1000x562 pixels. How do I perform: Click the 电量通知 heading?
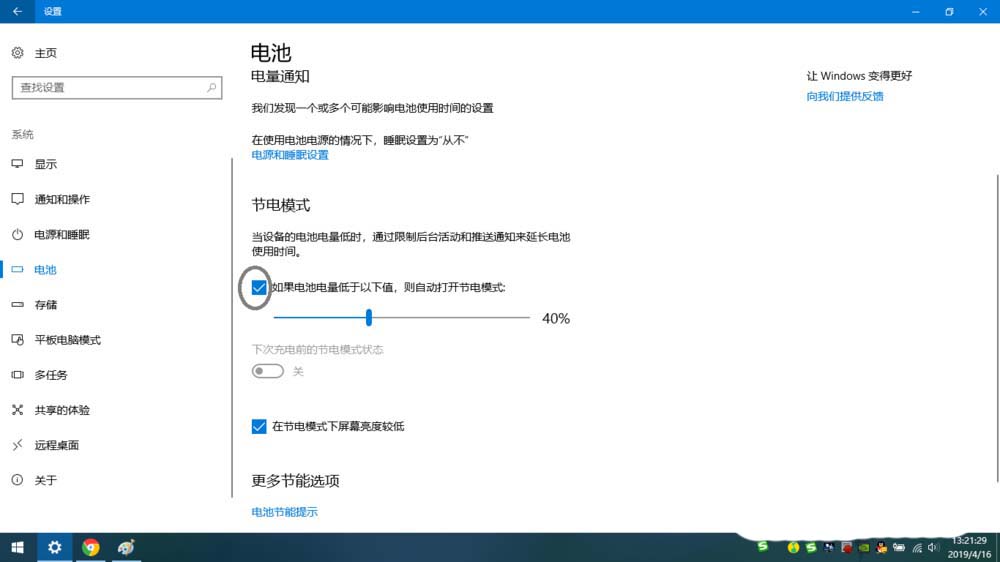(280, 76)
